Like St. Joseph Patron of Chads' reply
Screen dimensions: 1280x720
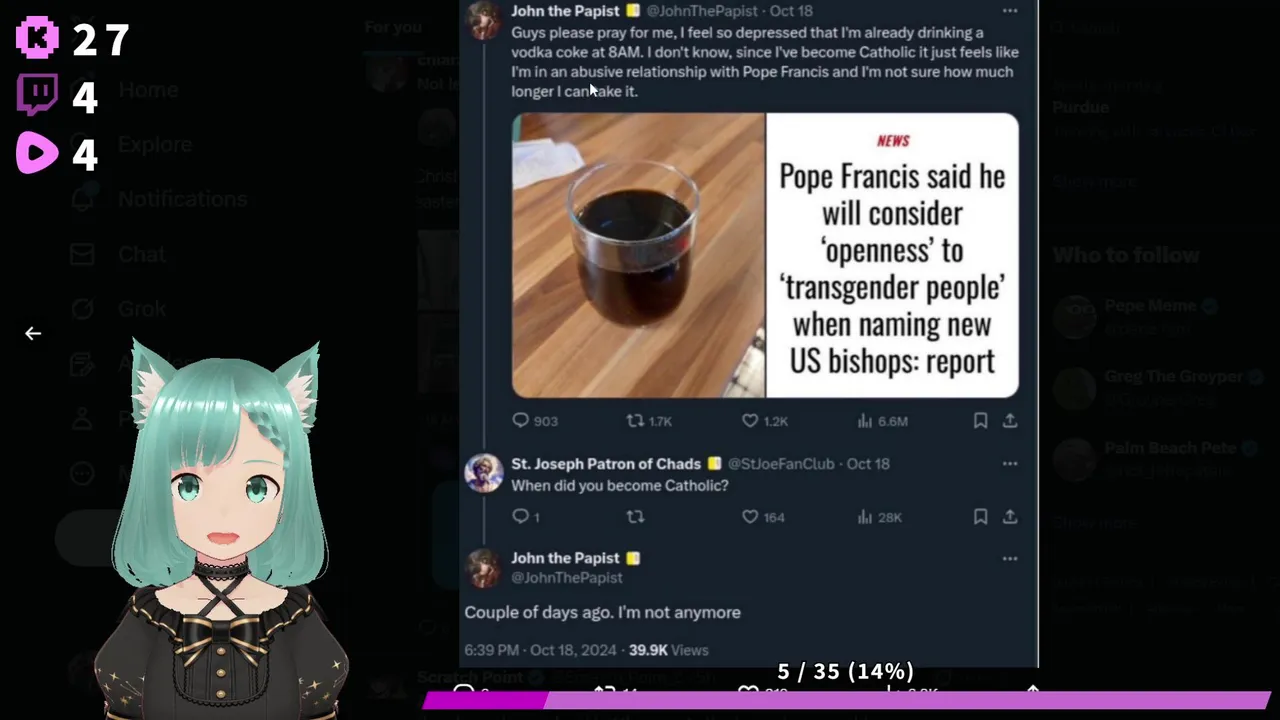point(763,517)
